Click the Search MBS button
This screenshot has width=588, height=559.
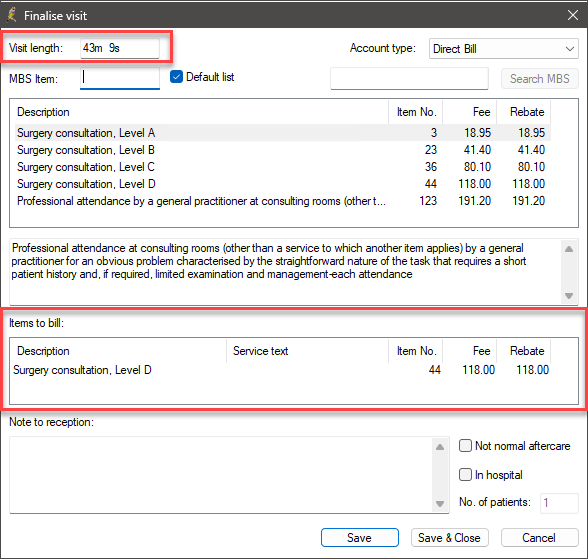539,79
